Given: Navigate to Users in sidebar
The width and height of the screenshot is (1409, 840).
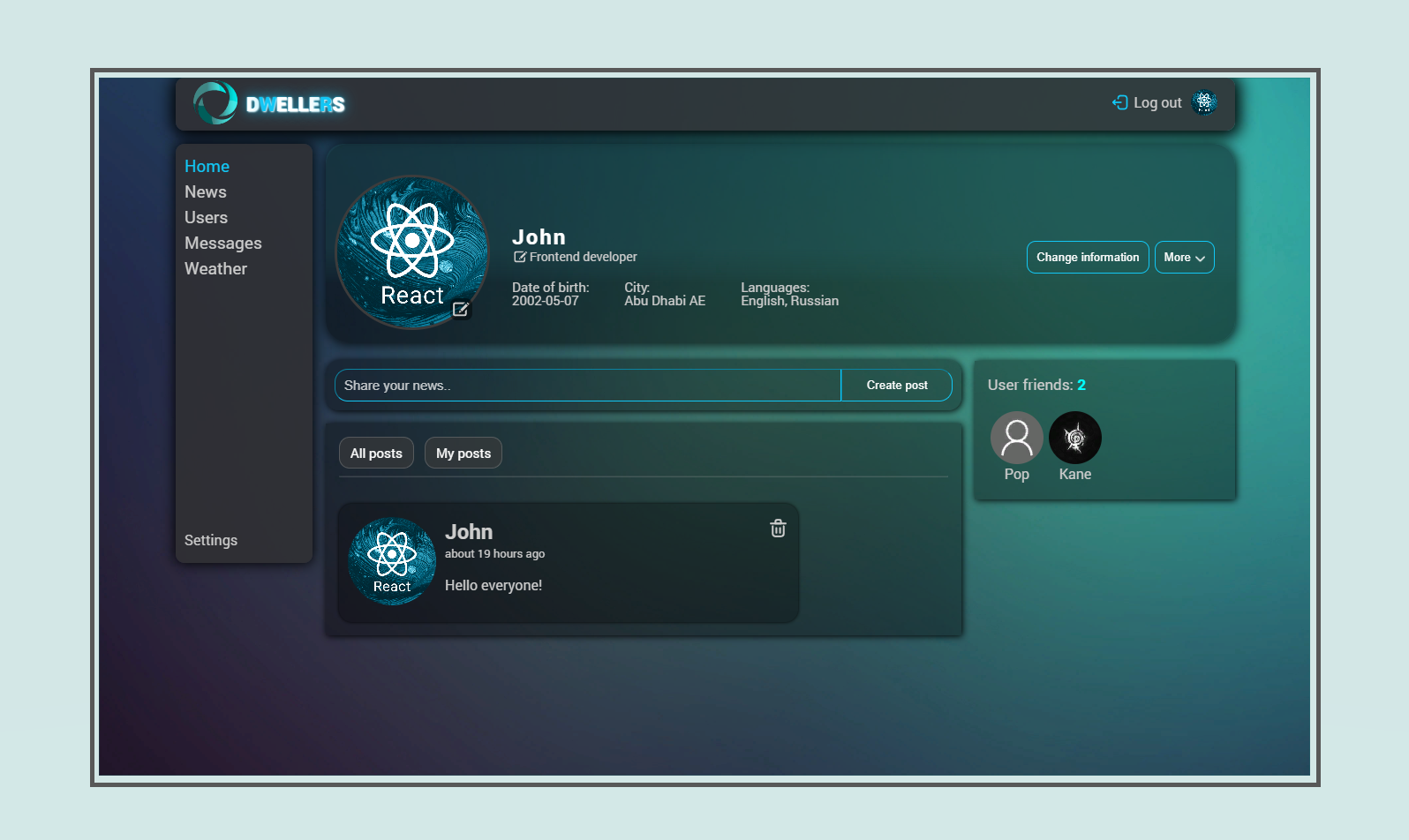Looking at the screenshot, I should tap(206, 218).
